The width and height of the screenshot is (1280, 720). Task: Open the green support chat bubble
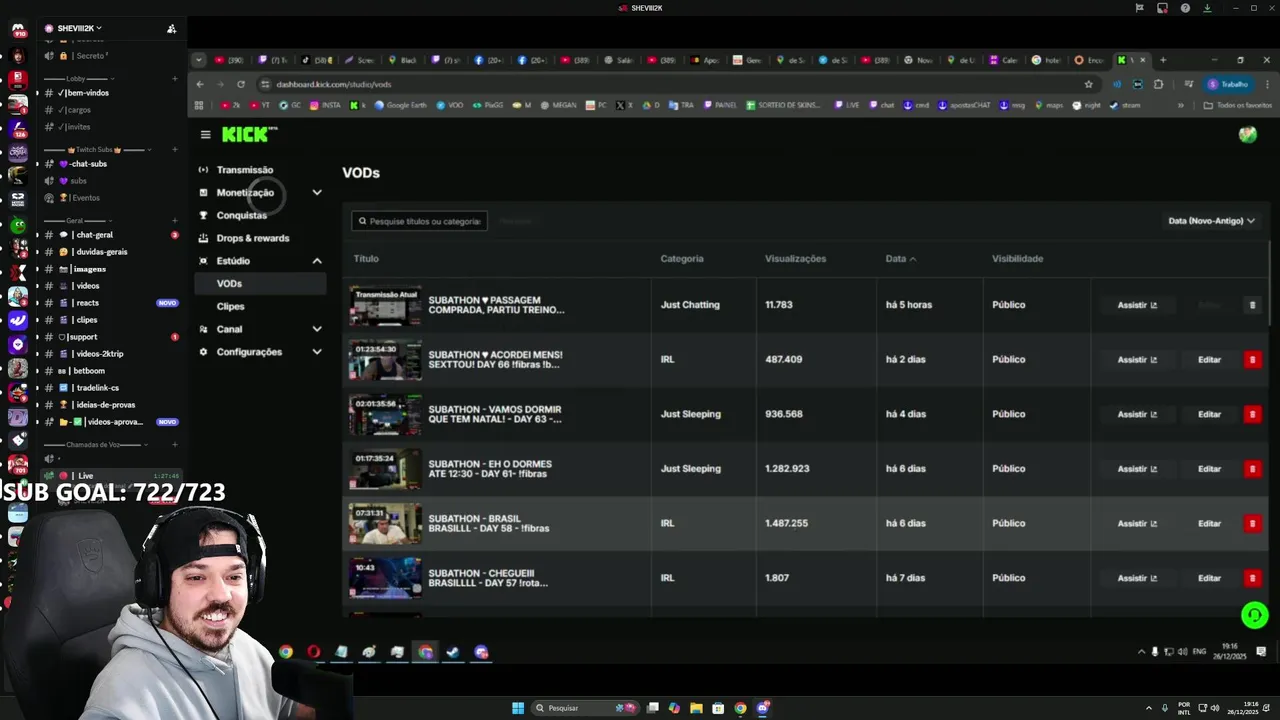pyautogui.click(x=1254, y=615)
